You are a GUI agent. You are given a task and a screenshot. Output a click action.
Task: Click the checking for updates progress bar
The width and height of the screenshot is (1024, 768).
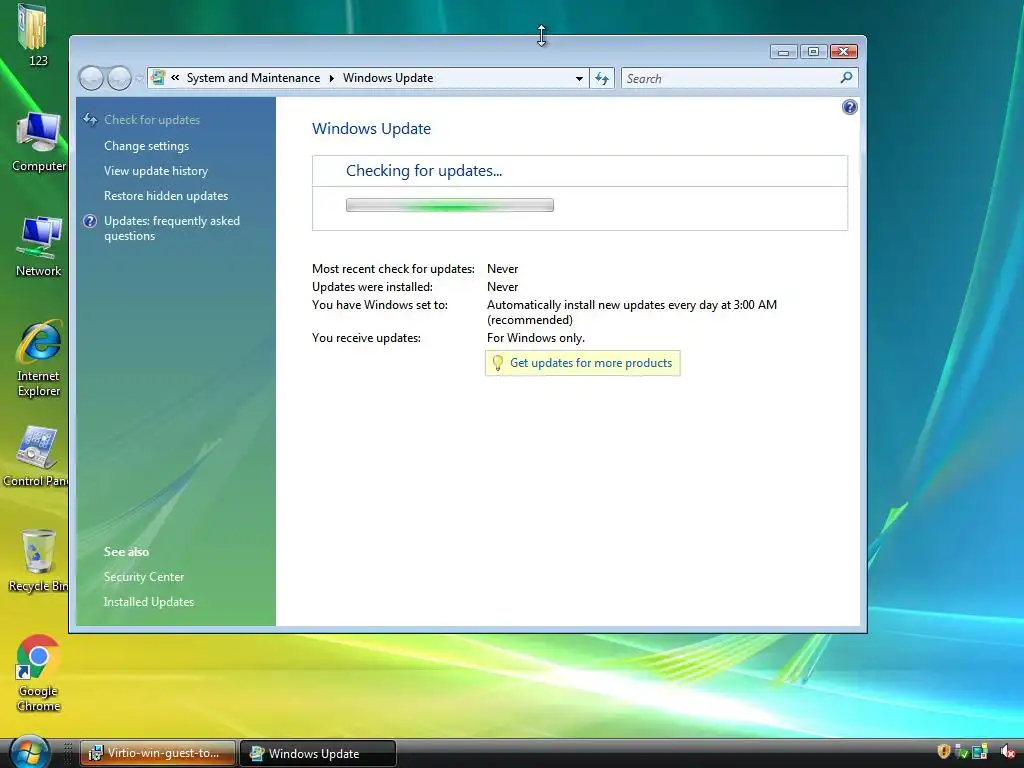point(450,205)
